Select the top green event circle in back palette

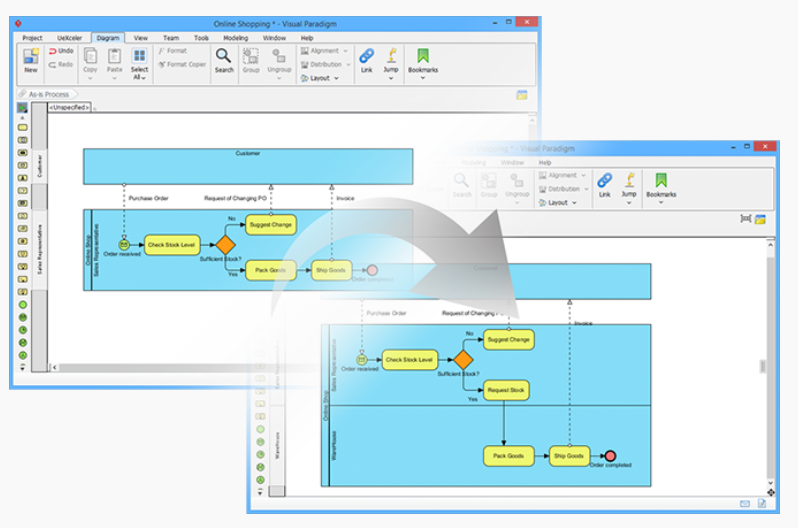[22, 304]
